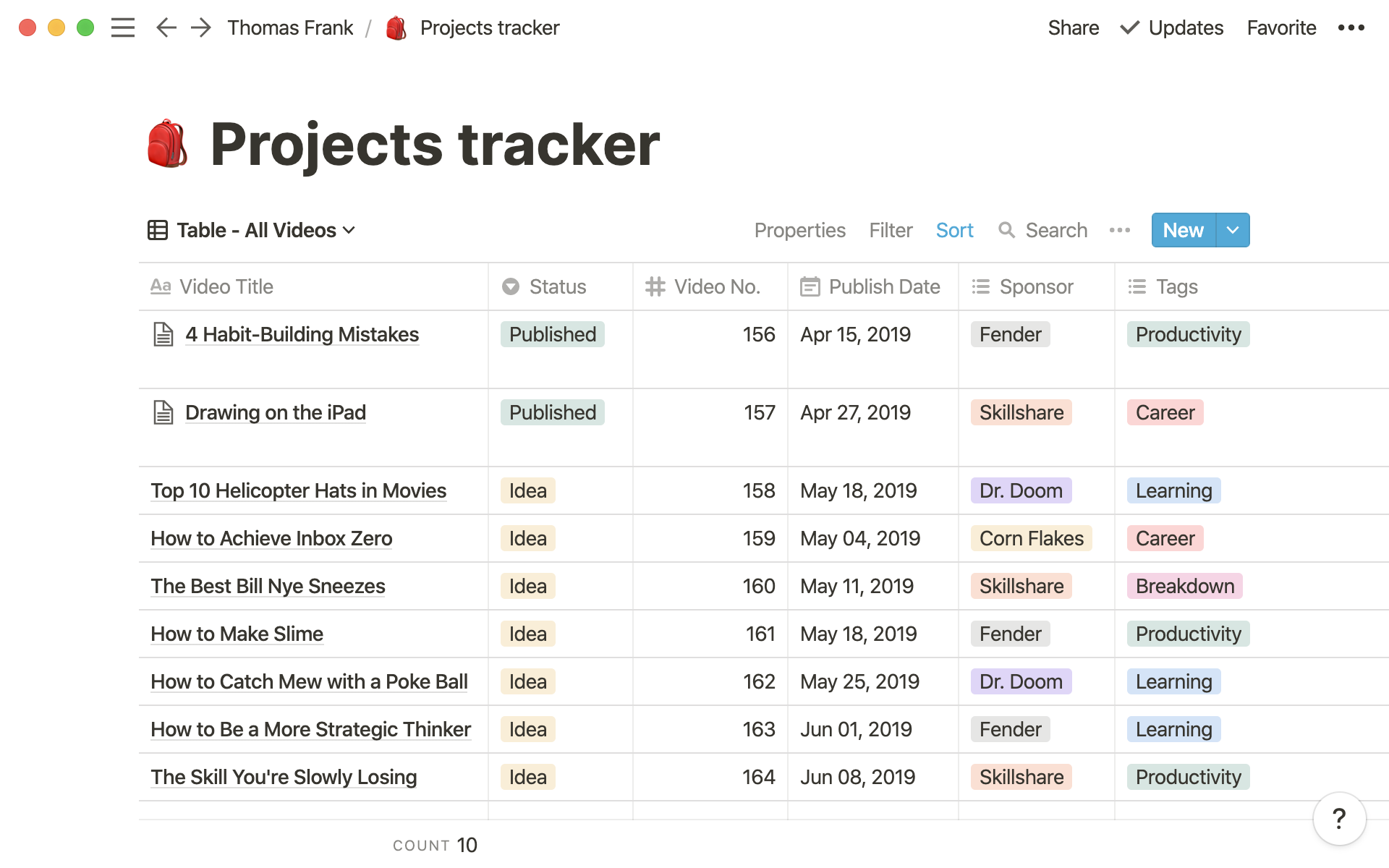Go back with the left arrow
1389x868 pixels.
166,27
